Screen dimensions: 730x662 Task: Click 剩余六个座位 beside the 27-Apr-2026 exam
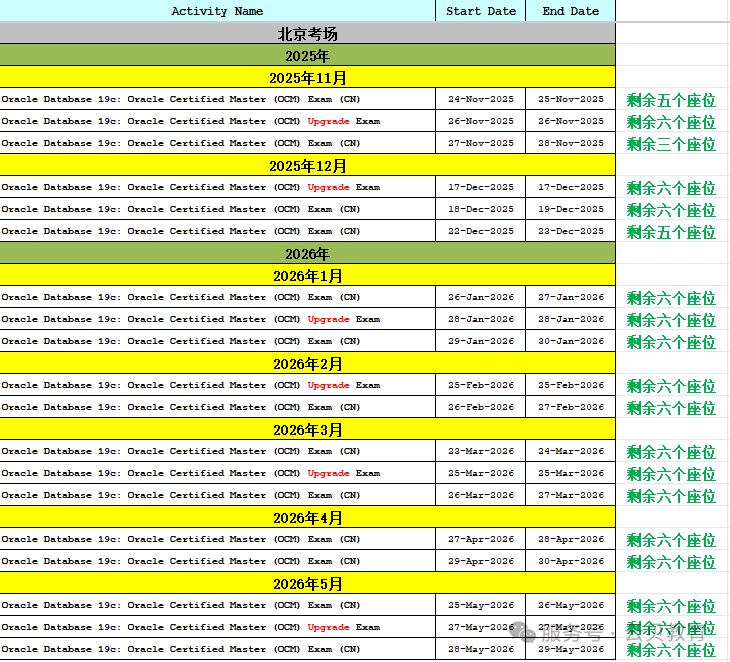[671, 540]
